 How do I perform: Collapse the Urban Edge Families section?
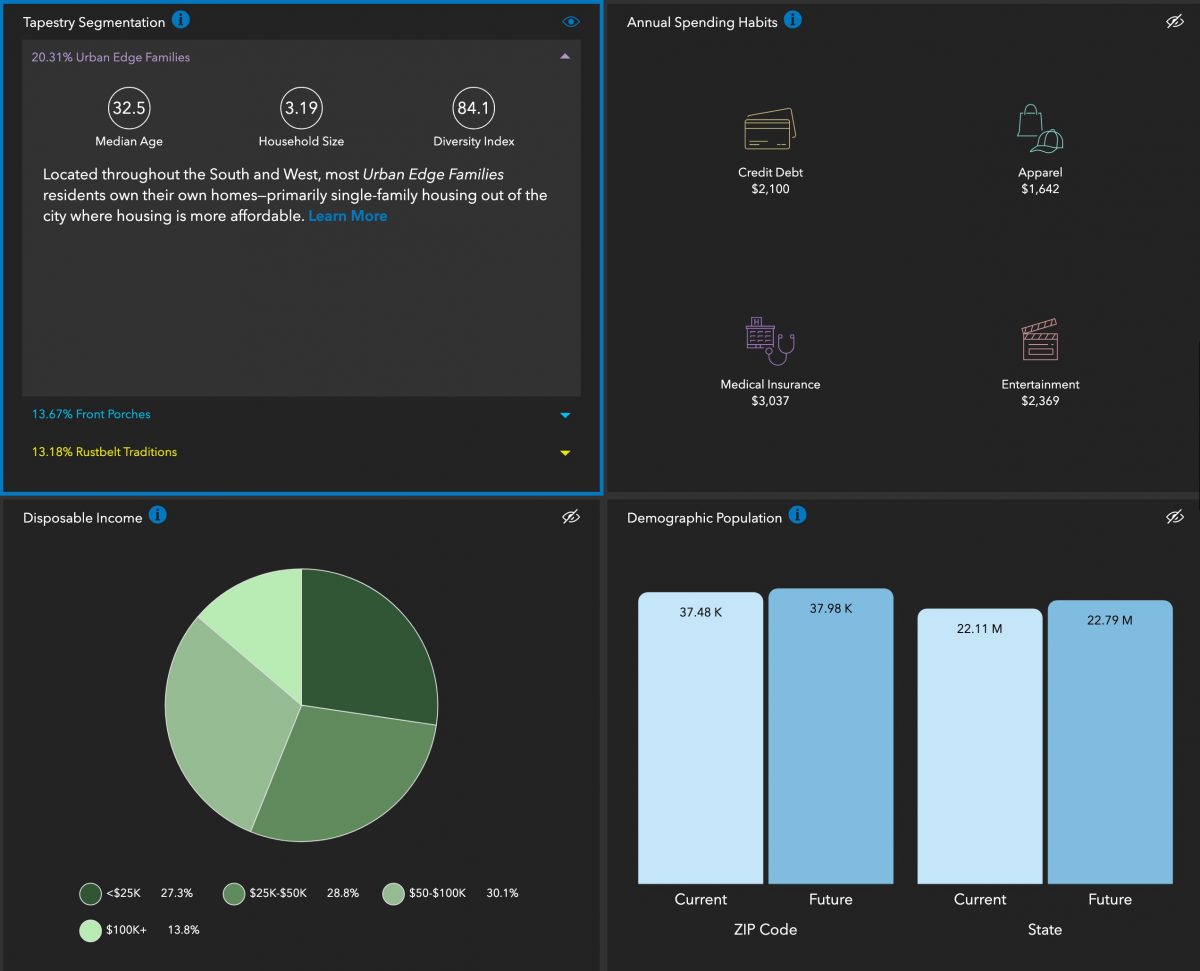[x=565, y=57]
